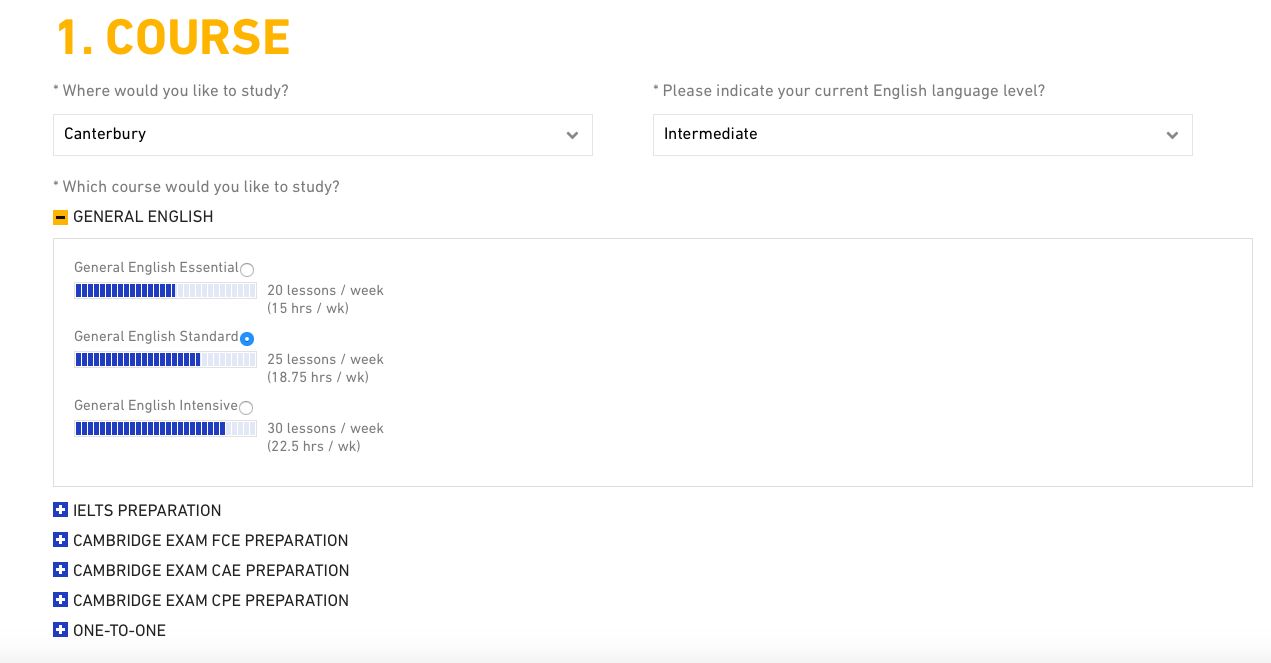Image resolution: width=1271 pixels, height=663 pixels.
Task: Click the chevron arrow in Canterbury dropdown
Action: (x=572, y=136)
